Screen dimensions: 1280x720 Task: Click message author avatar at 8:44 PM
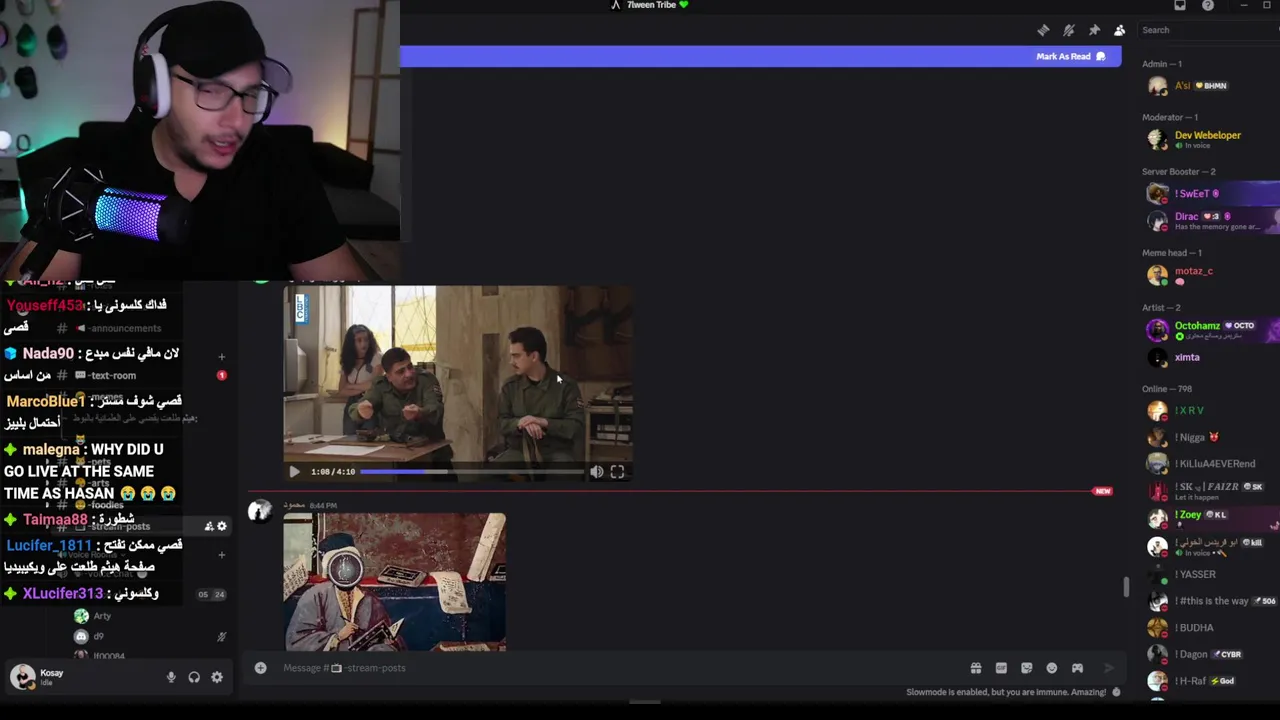pyautogui.click(x=260, y=511)
